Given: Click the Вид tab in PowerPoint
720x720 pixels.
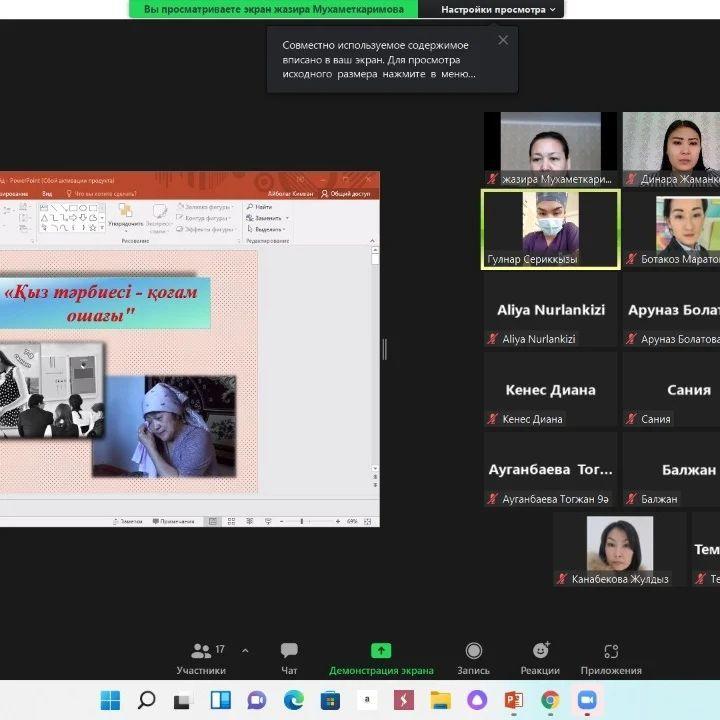Looking at the screenshot, I should [47, 193].
